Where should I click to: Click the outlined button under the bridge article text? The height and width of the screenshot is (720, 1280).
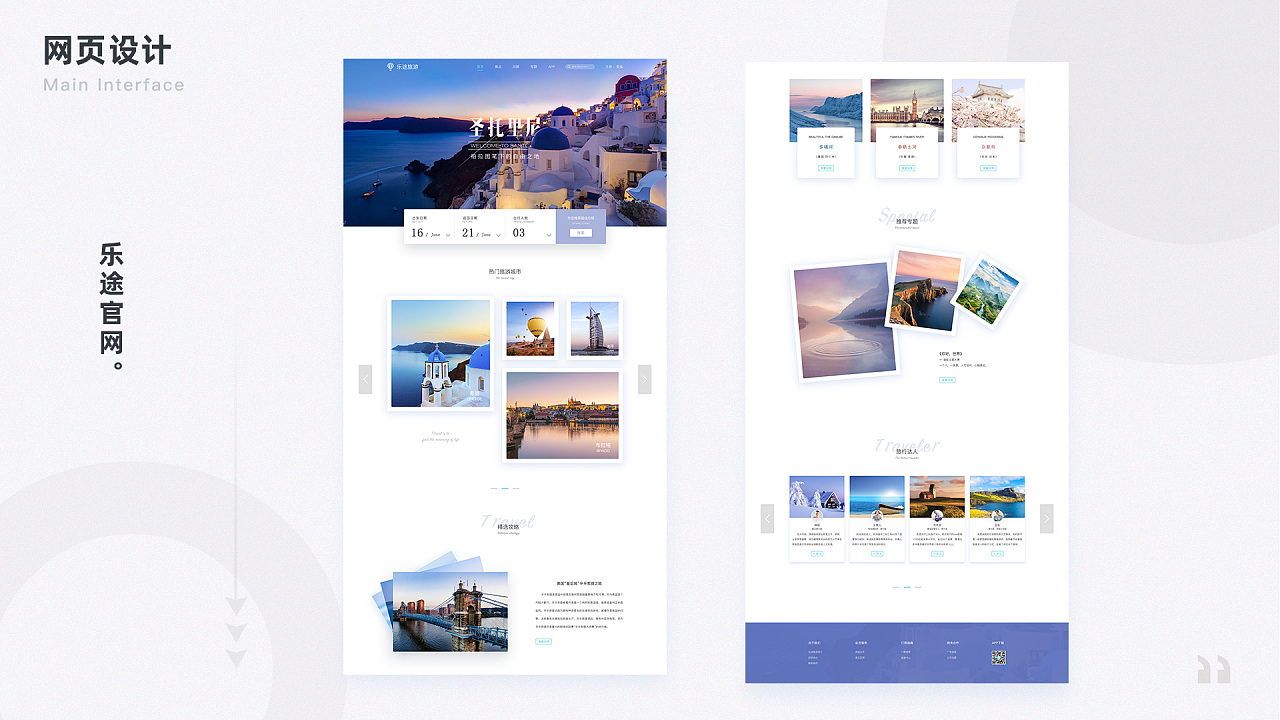click(543, 641)
